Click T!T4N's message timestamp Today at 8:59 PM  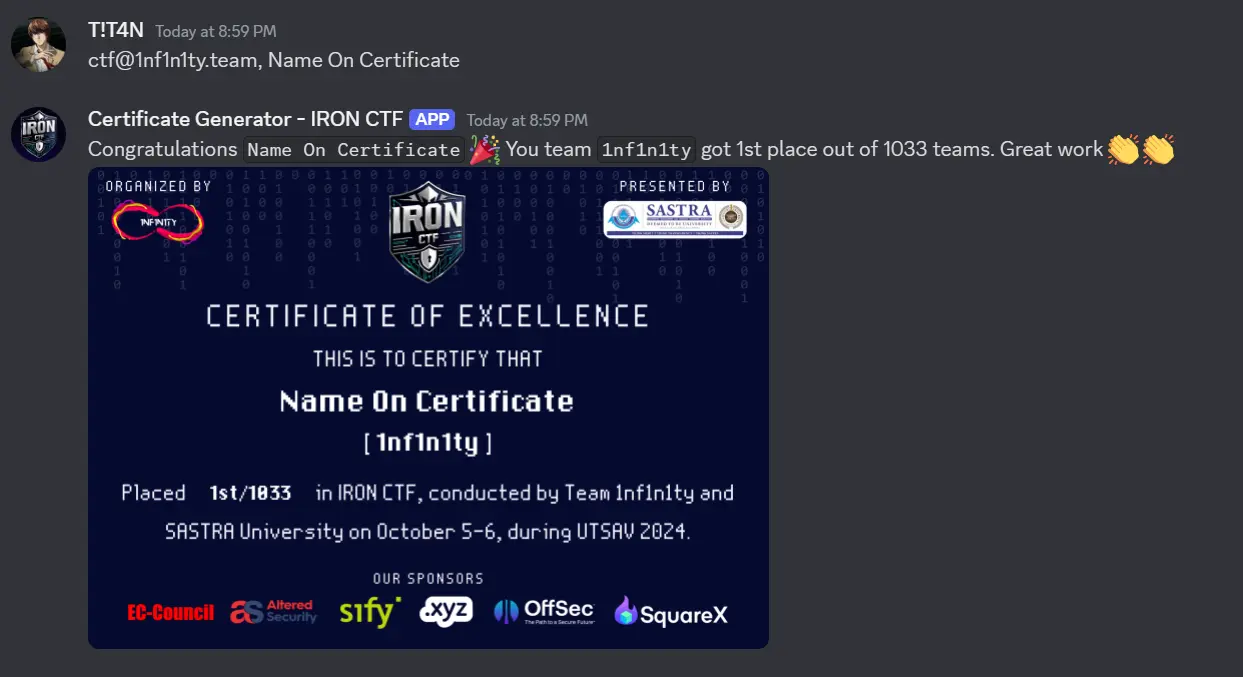coord(216,32)
